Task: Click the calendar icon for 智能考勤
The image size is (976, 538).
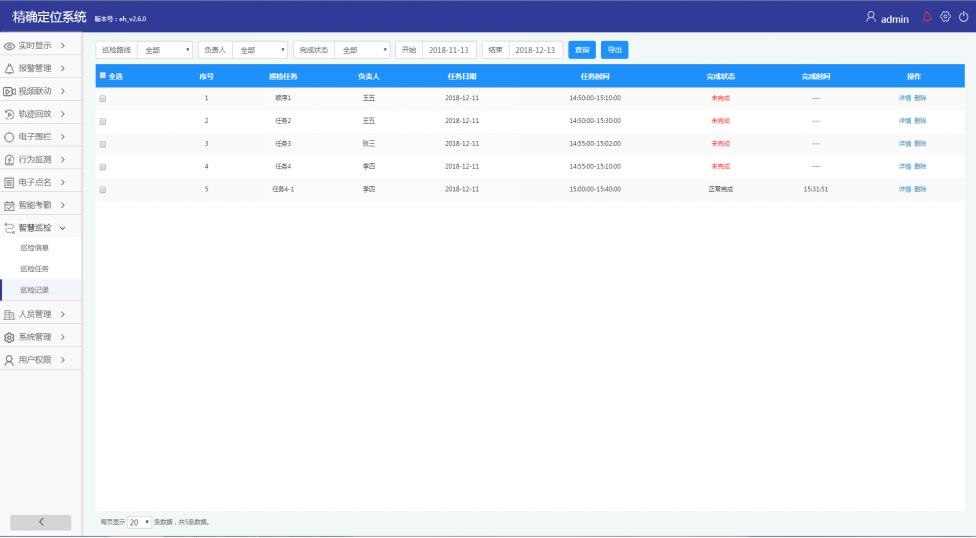Action: [10, 204]
